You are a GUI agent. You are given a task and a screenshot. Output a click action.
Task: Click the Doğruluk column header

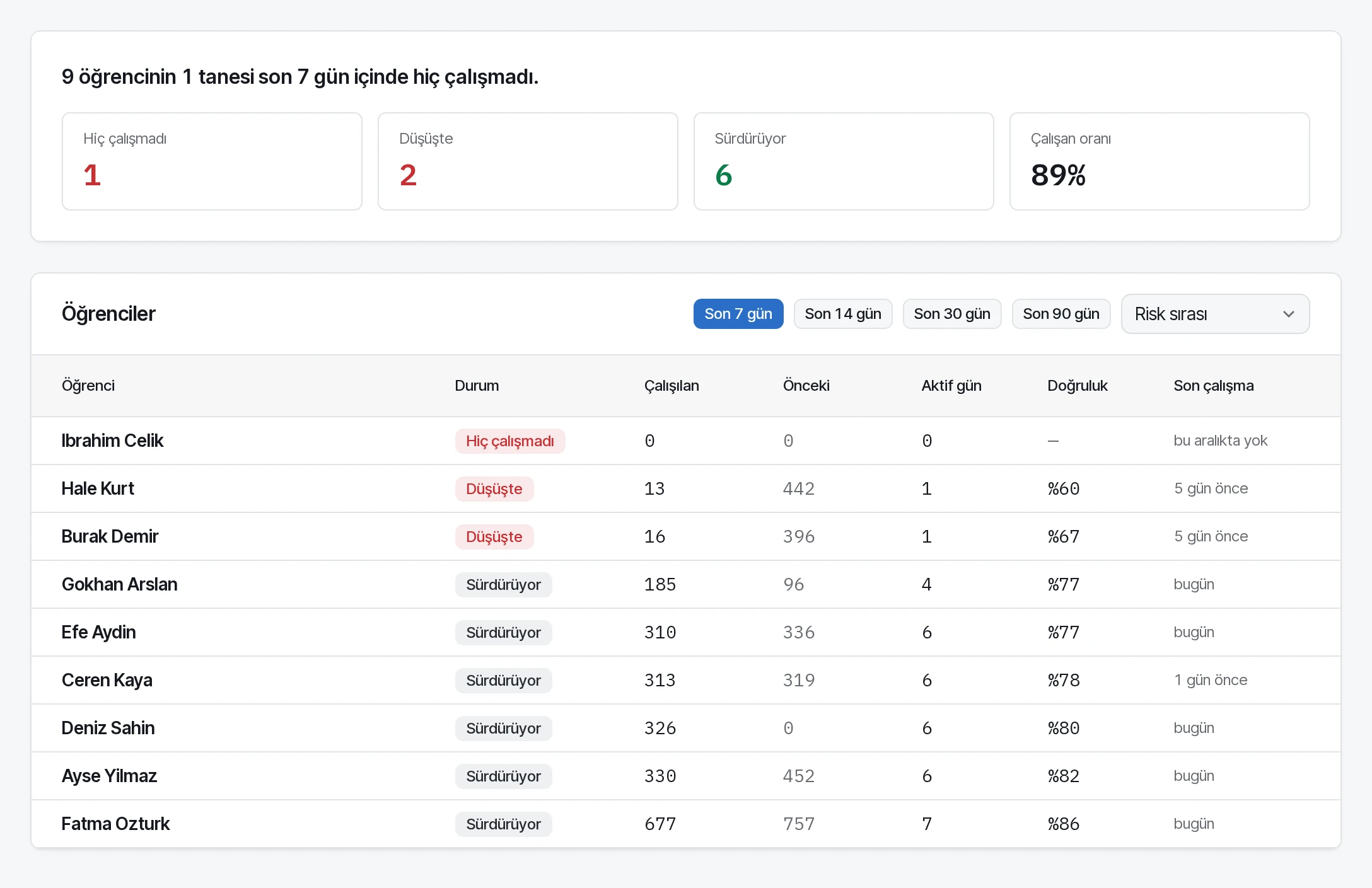coord(1078,386)
